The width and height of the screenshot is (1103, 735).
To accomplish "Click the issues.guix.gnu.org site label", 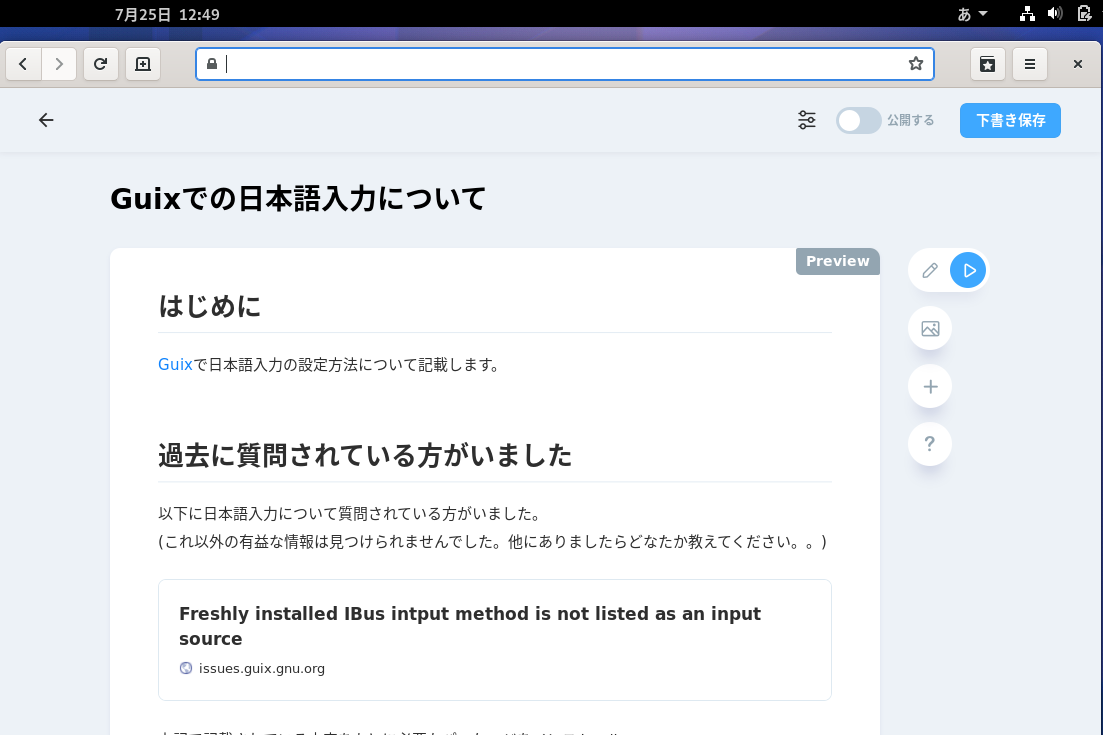I will pos(262,668).
